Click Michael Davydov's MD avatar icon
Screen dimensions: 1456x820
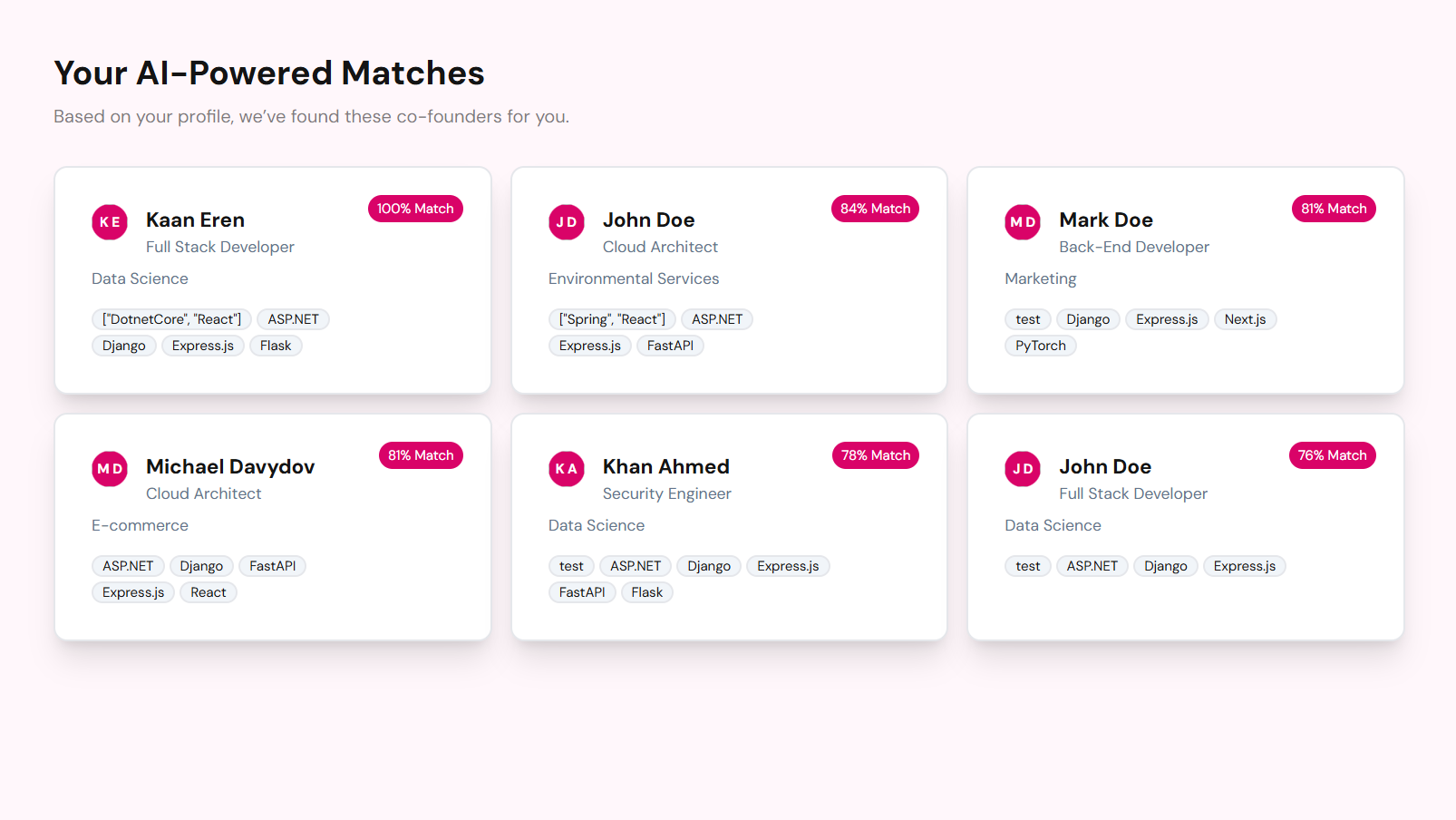coord(110,469)
